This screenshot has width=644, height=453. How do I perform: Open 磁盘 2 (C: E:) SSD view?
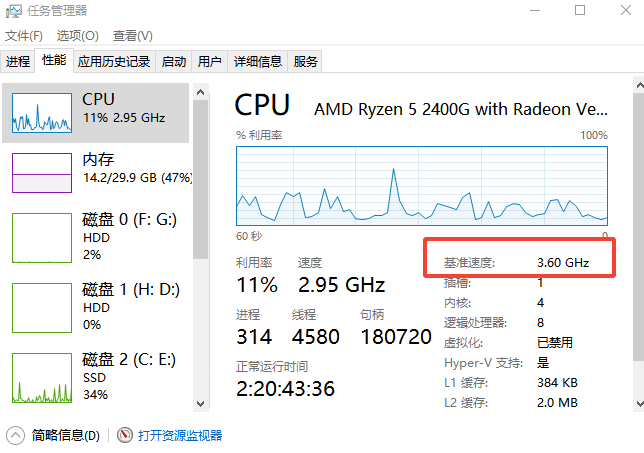pos(97,377)
